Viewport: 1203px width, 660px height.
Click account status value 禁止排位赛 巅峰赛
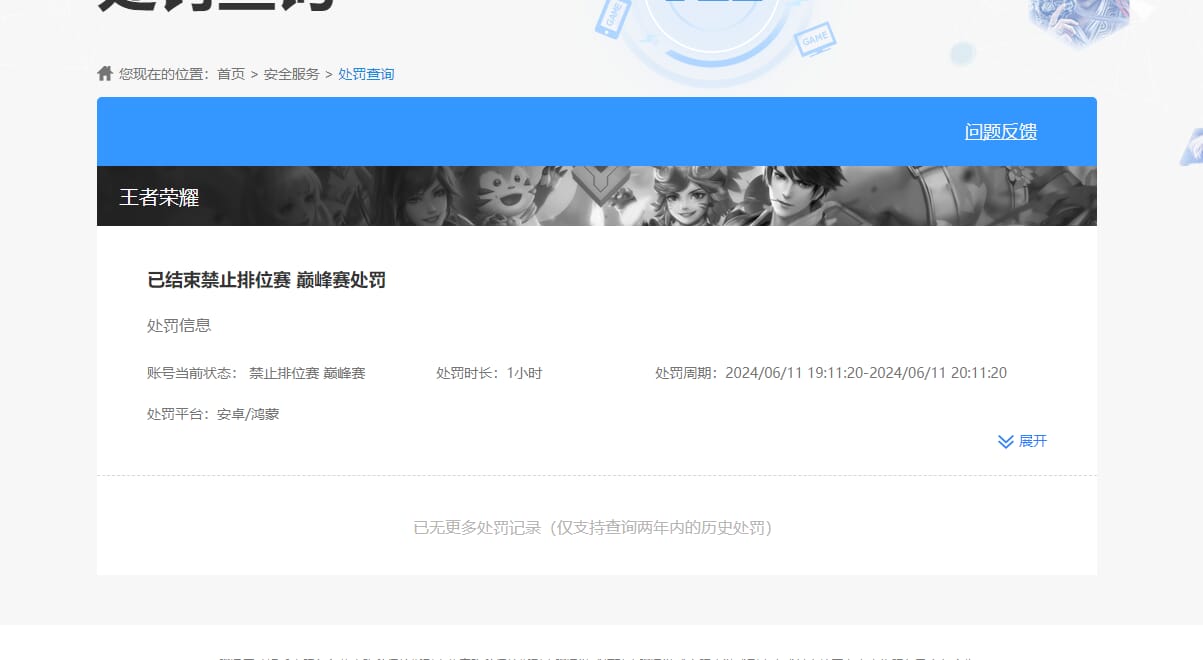(307, 373)
